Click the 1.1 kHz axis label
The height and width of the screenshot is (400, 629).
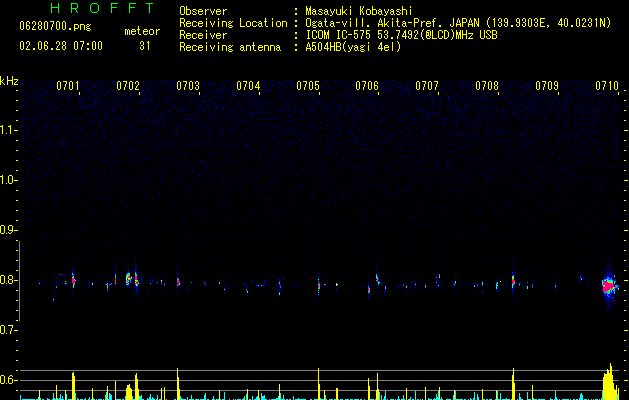point(8,130)
